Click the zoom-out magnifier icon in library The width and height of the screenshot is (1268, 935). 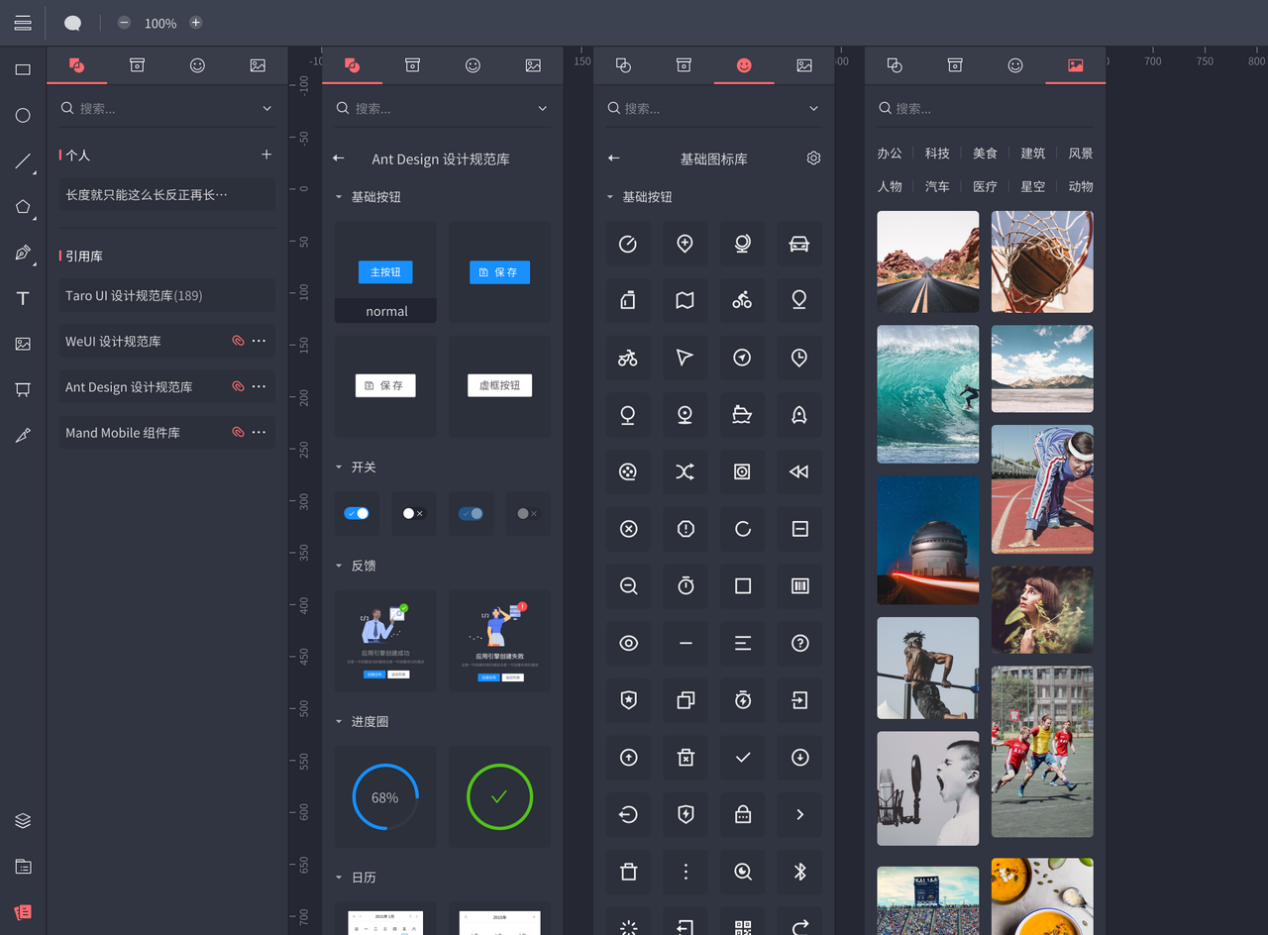coord(628,586)
